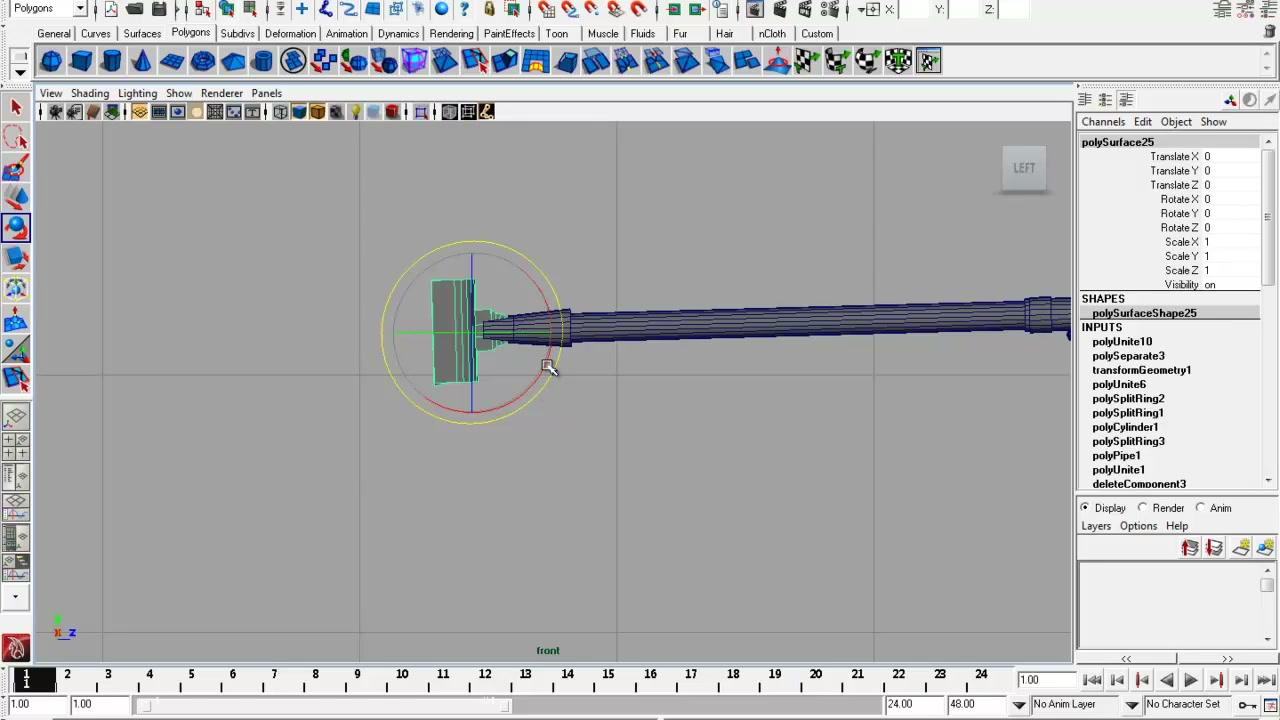Viewport: 1280px width, 720px height.
Task: Open the layer editor Options menu
Action: [x=1138, y=526]
